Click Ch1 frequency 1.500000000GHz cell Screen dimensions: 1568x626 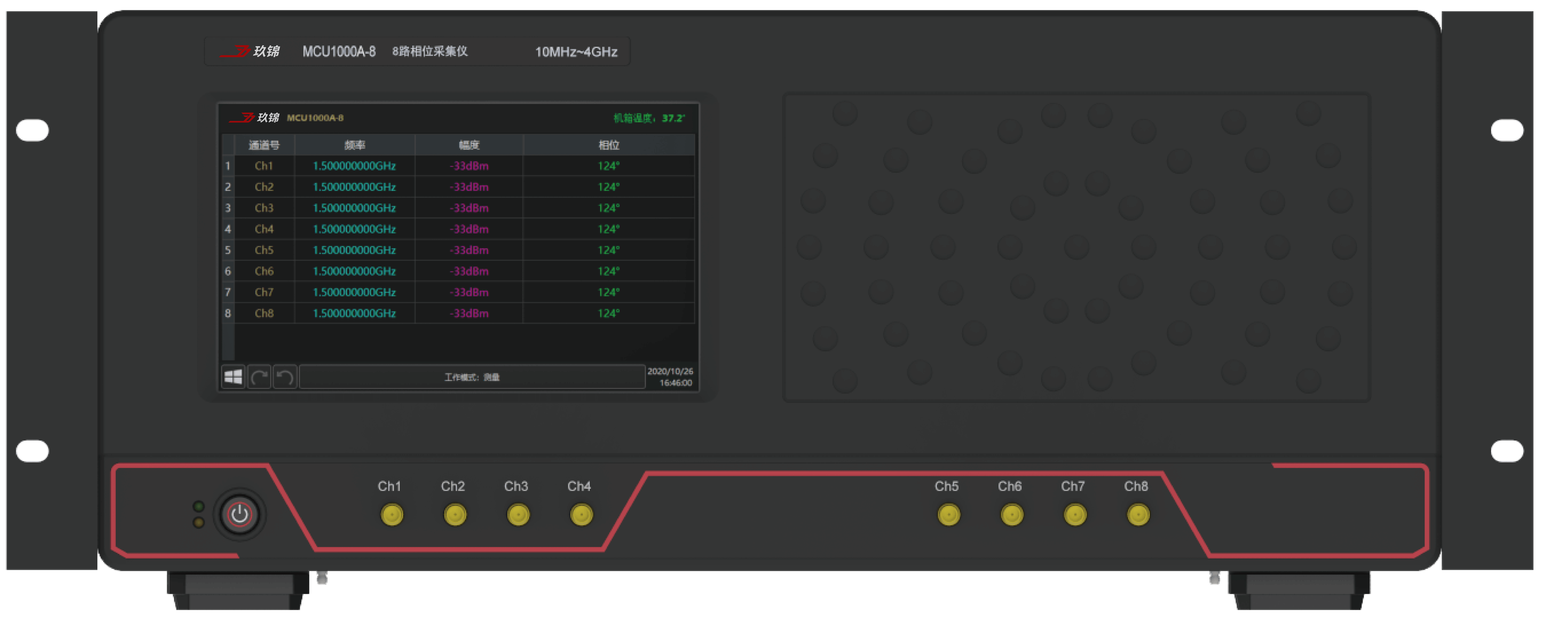(354, 166)
